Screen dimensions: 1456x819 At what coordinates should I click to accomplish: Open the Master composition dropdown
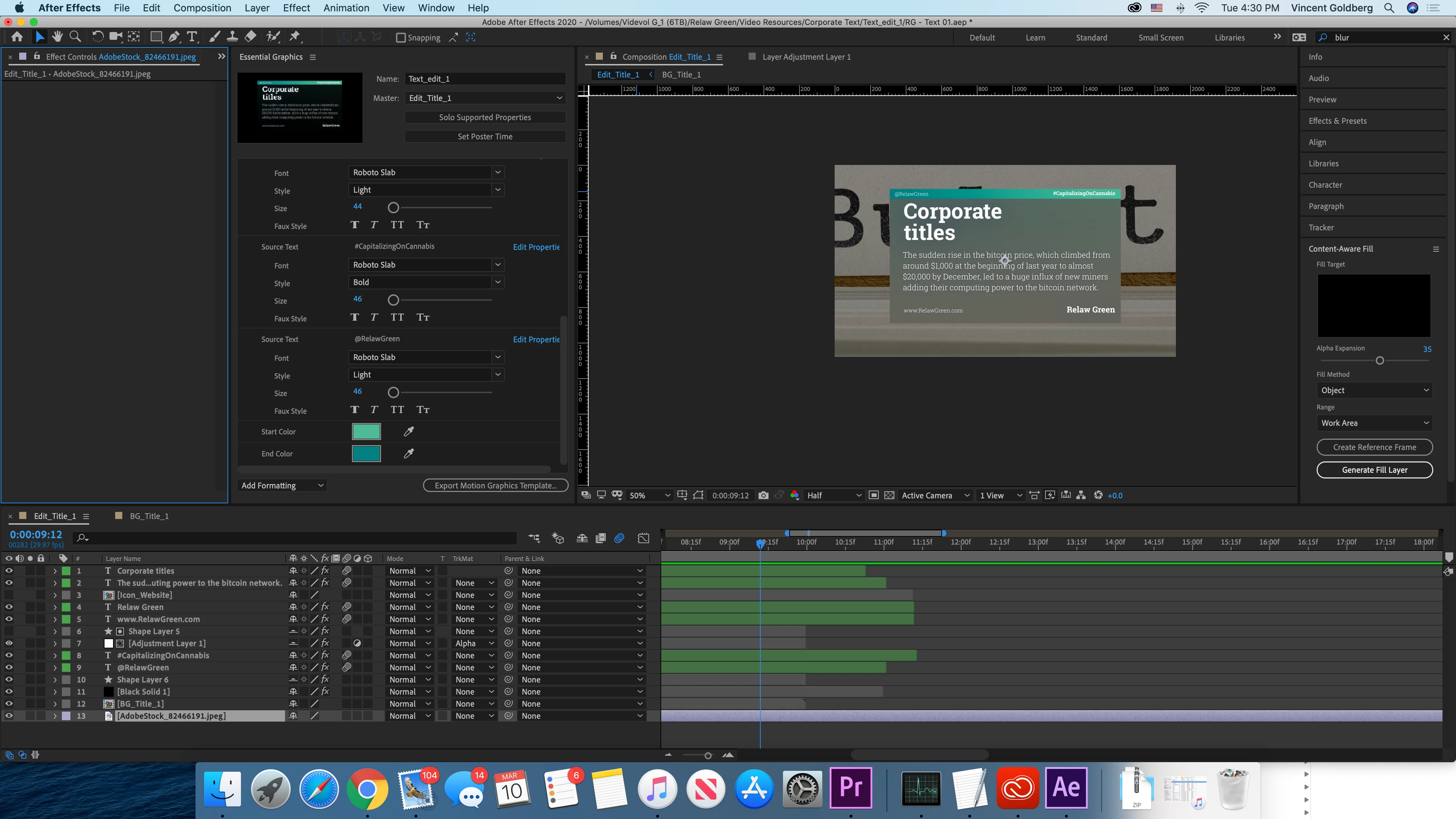tap(485, 98)
